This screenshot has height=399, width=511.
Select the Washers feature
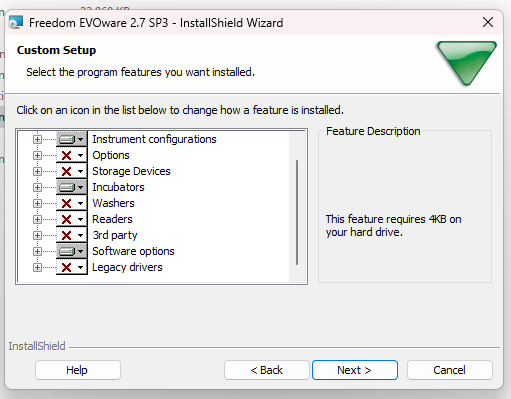click(x=113, y=203)
